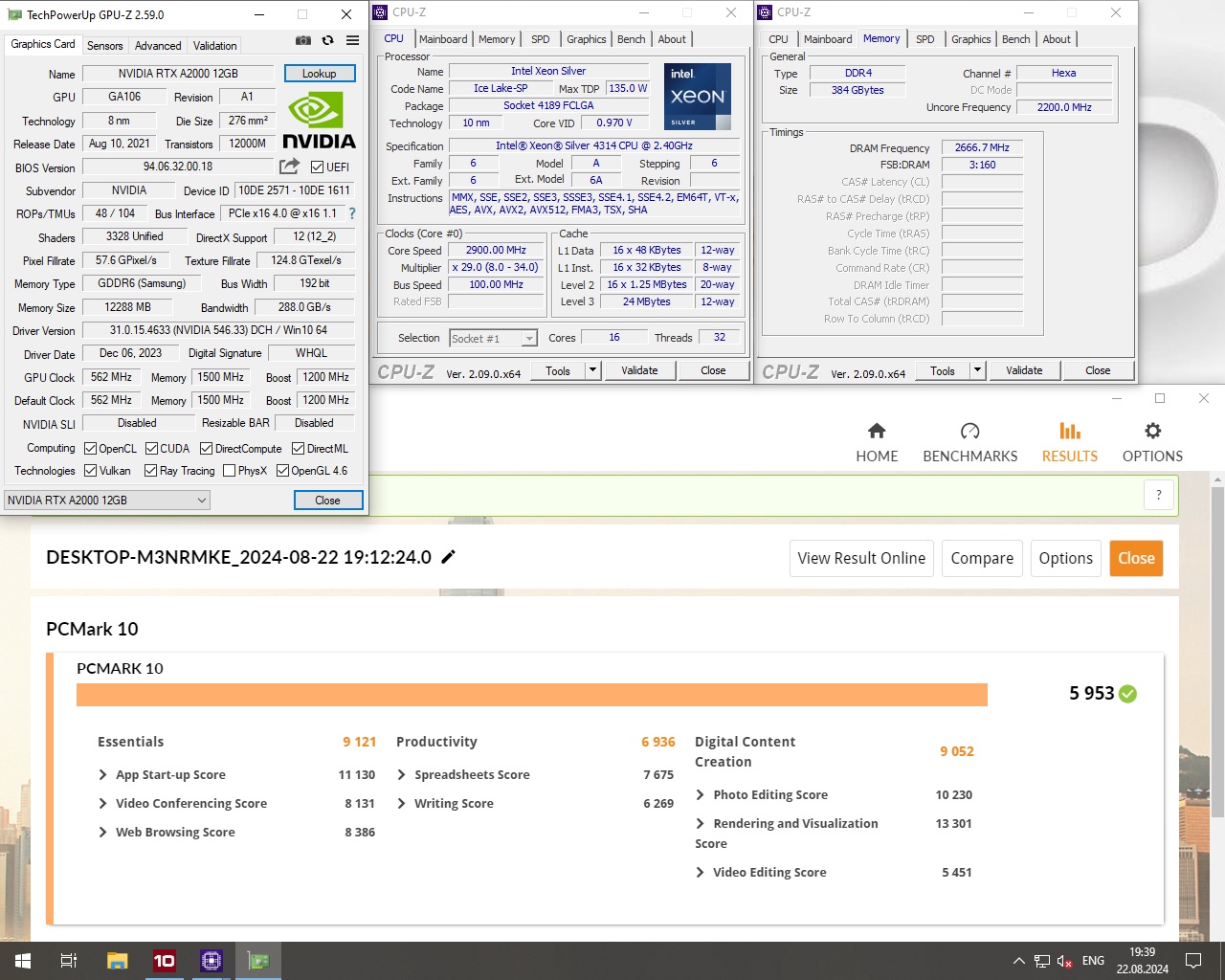
Task: Click Close button in GPU-Z
Action: coord(327,500)
